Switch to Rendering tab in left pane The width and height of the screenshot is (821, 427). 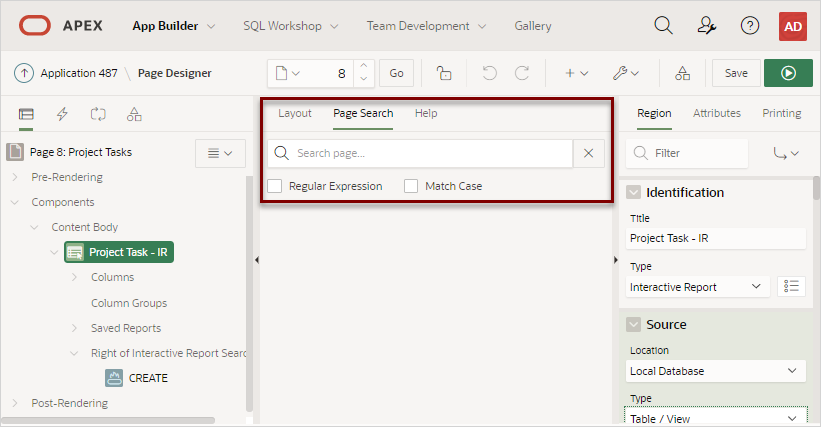(26, 114)
